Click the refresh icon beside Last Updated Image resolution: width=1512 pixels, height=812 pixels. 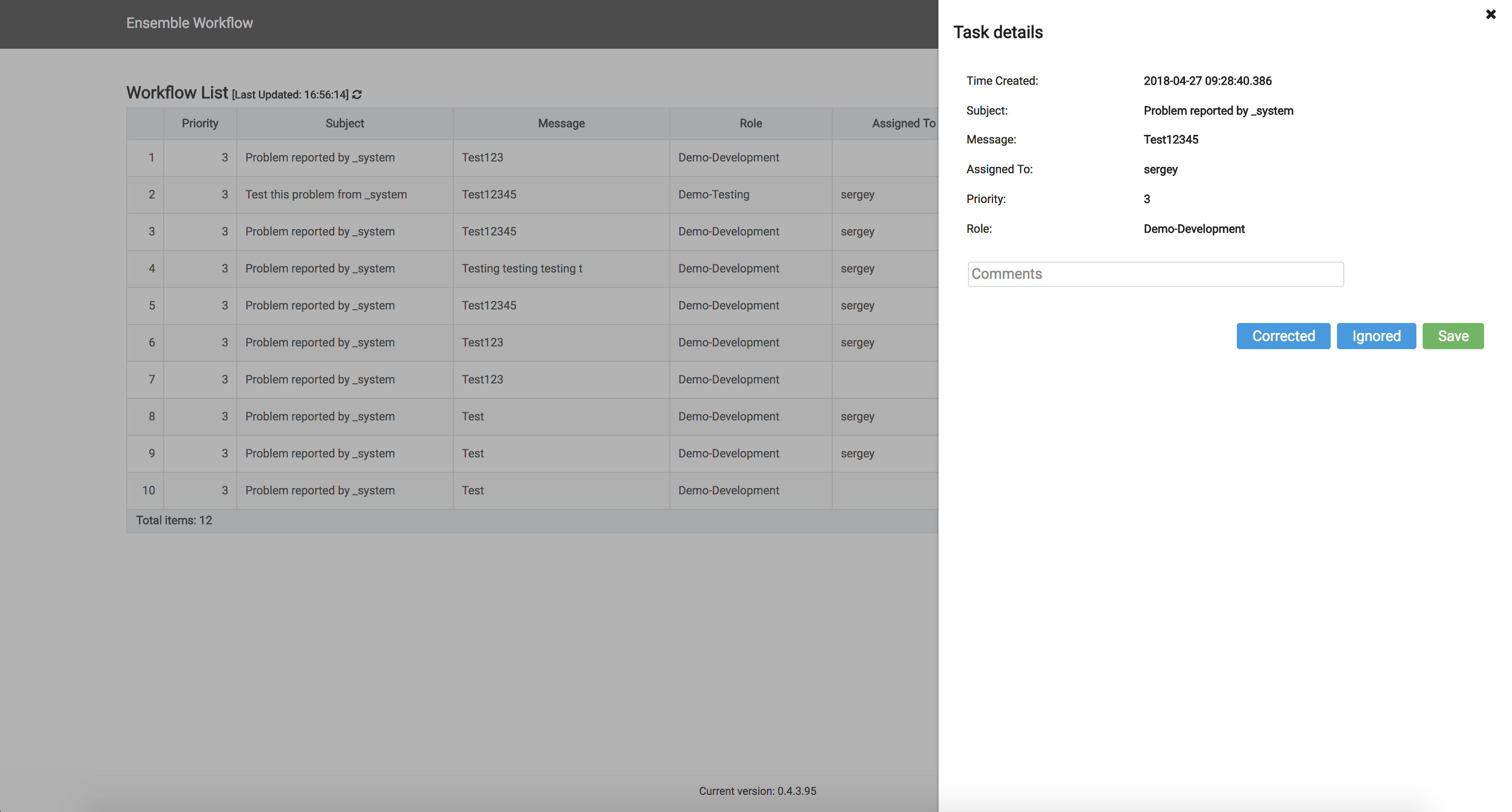(x=357, y=95)
